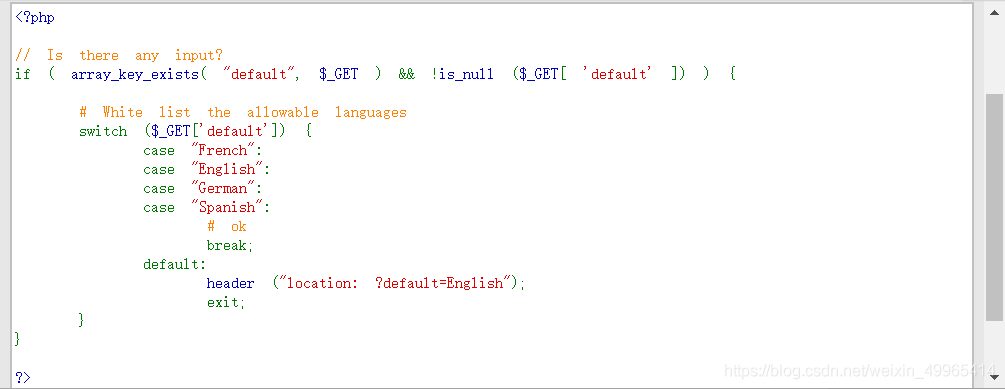Image resolution: width=1005 pixels, height=389 pixels.
Task: Click the exit; statement
Action: [x=226, y=302]
